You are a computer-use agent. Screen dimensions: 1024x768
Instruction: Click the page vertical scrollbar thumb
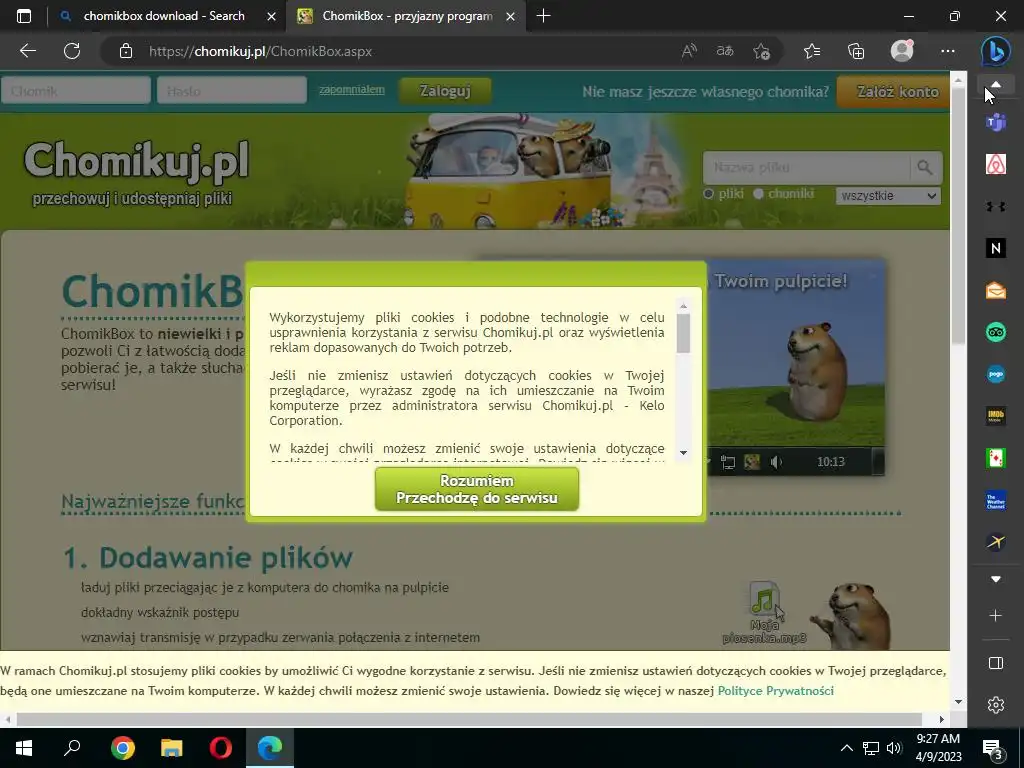click(958, 216)
